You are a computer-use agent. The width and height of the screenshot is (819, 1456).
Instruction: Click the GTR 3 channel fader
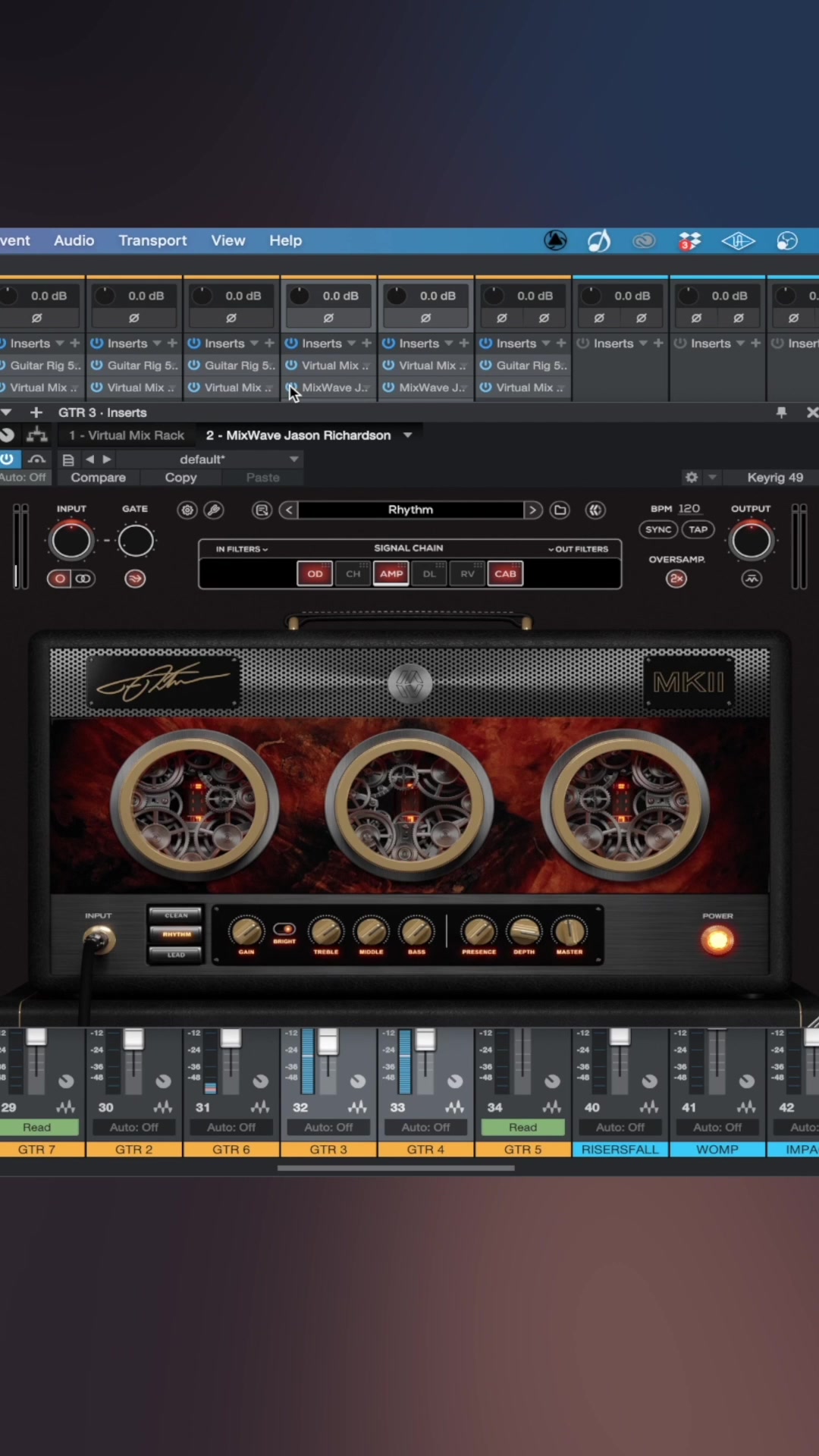[x=328, y=1043]
